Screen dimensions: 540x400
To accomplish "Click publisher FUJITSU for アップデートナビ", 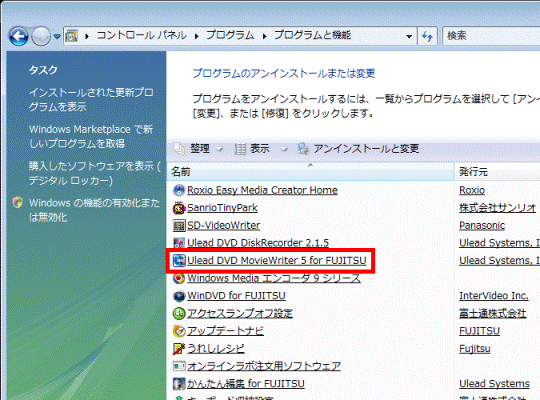I will point(479,331).
